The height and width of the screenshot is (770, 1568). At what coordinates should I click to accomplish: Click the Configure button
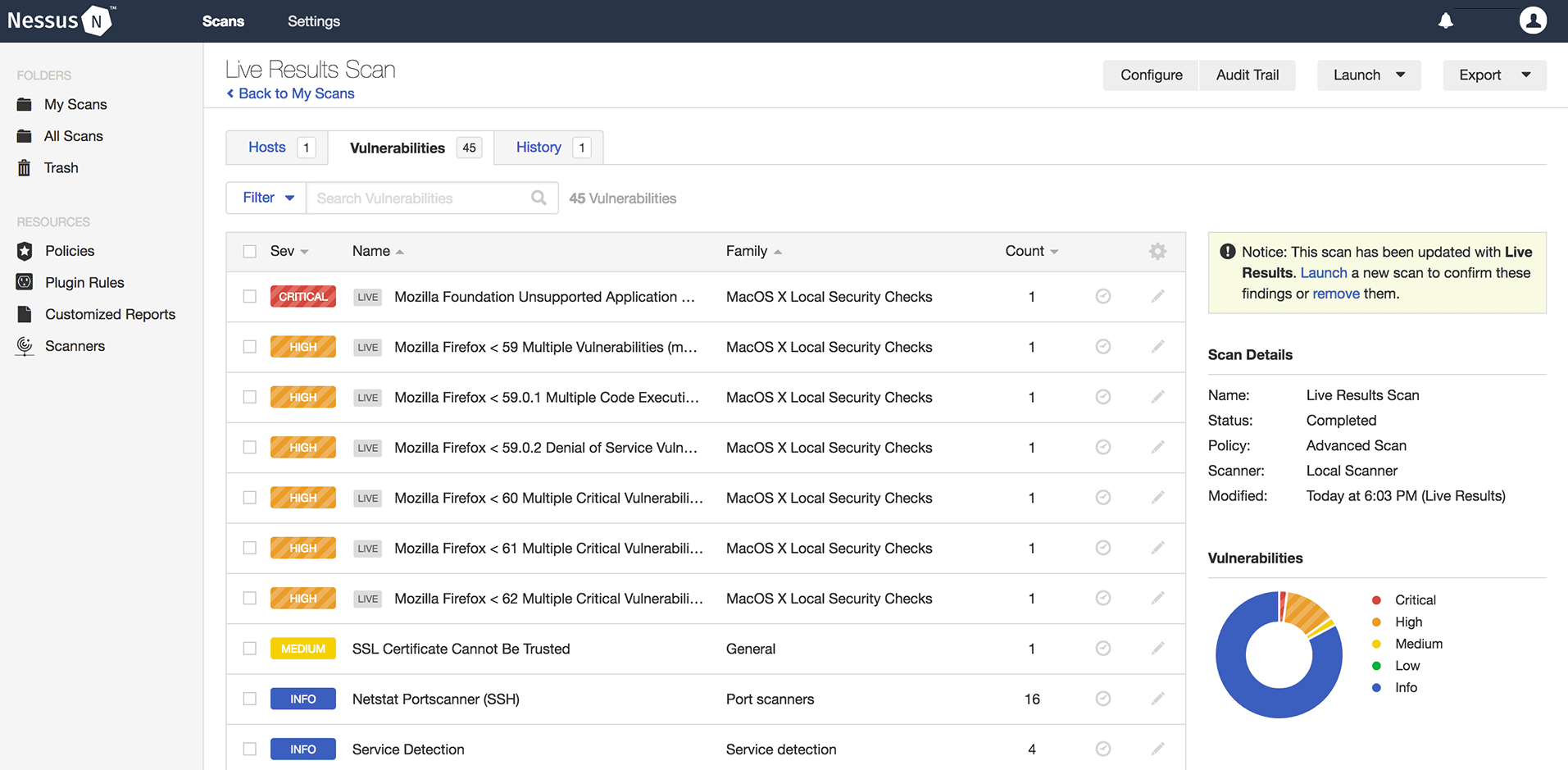1151,75
